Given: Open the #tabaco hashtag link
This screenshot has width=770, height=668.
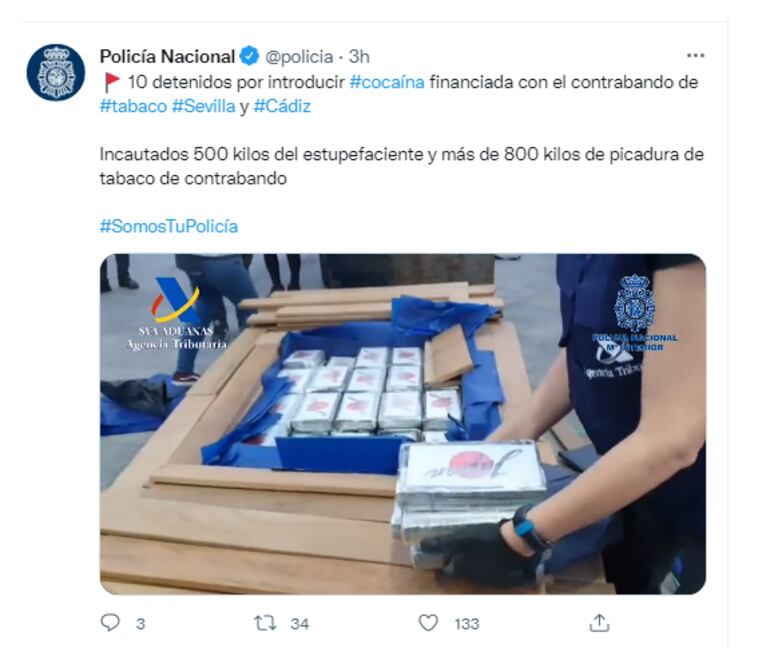Looking at the screenshot, I should tap(133, 106).
